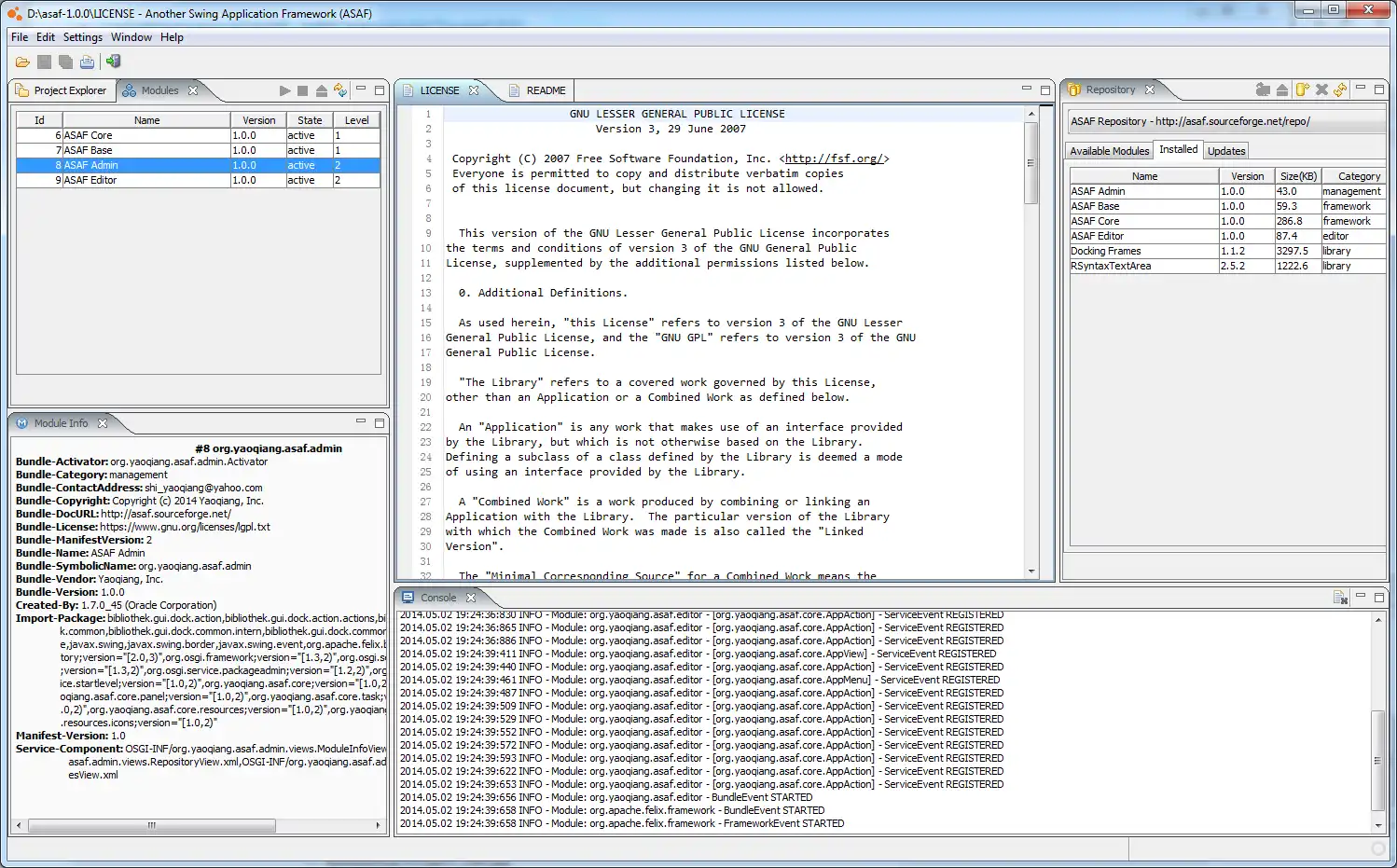Image resolution: width=1397 pixels, height=868 pixels.
Task: Start the selected module with play icon
Action: tap(285, 90)
